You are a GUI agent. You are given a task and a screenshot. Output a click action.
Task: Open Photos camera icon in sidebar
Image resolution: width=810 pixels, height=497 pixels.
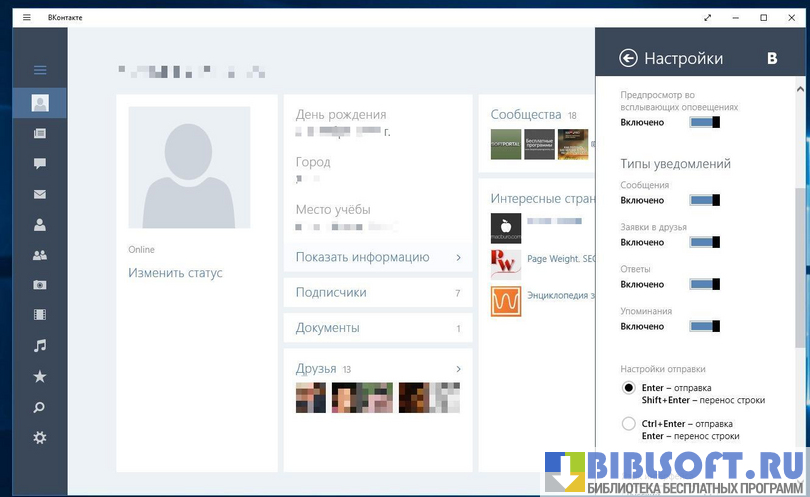click(x=40, y=285)
